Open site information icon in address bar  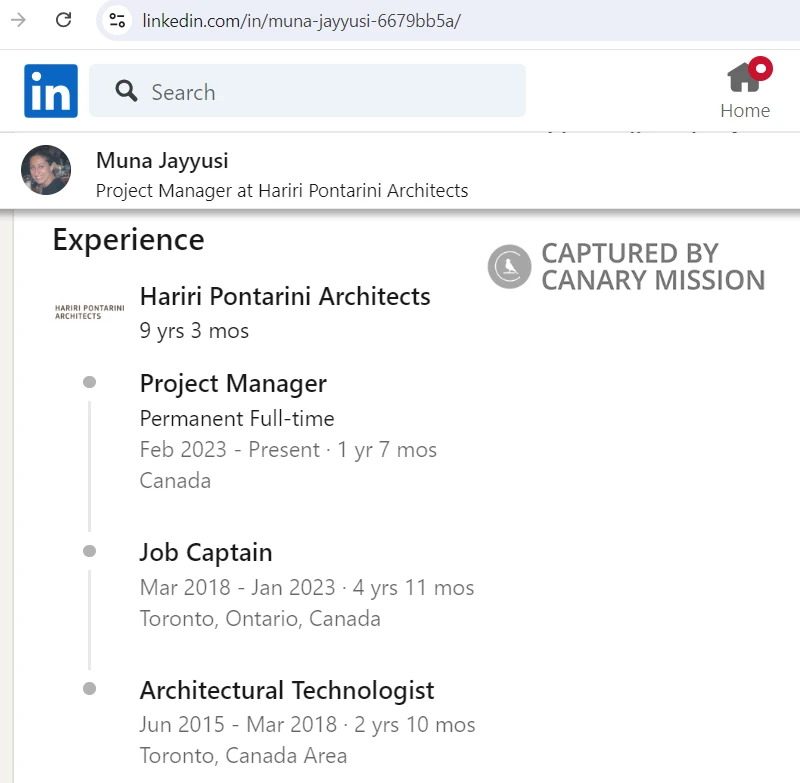click(117, 20)
